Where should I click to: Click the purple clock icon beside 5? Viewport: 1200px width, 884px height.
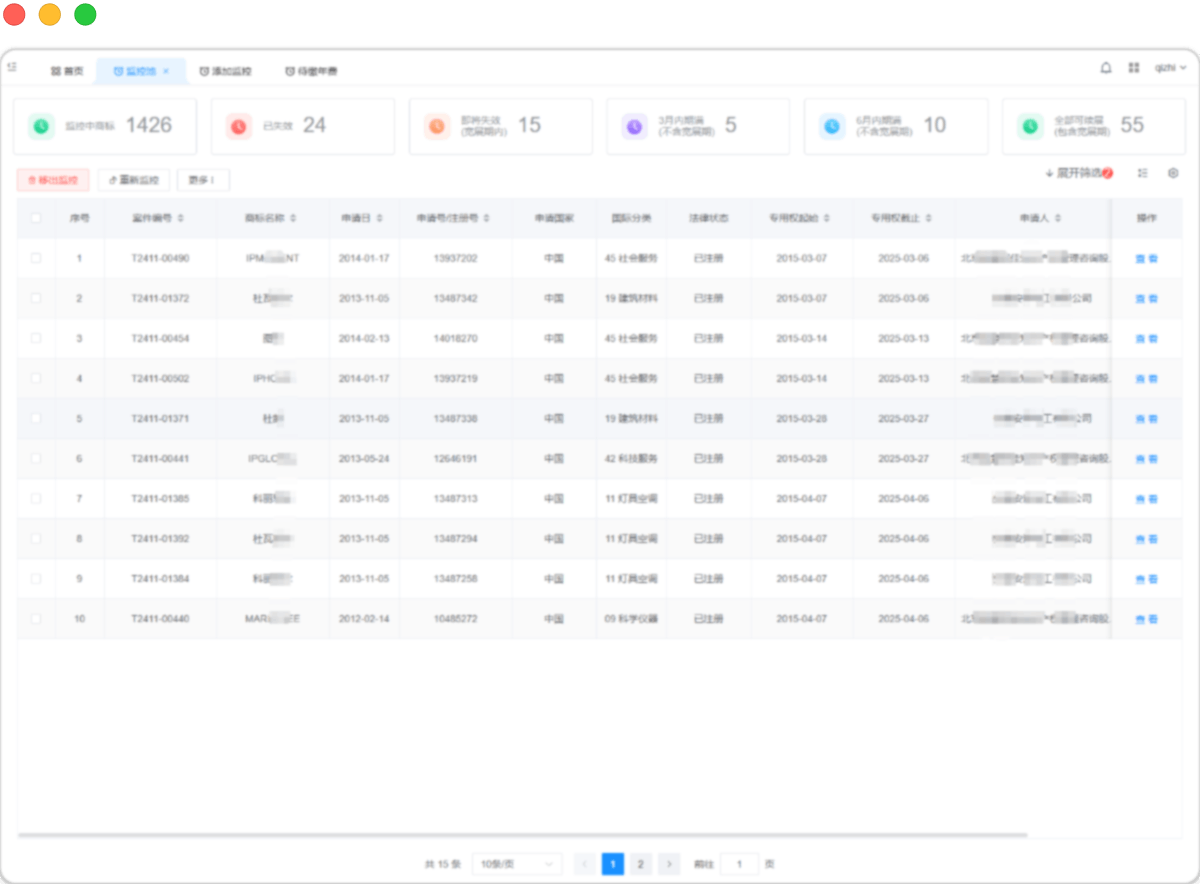coord(634,126)
